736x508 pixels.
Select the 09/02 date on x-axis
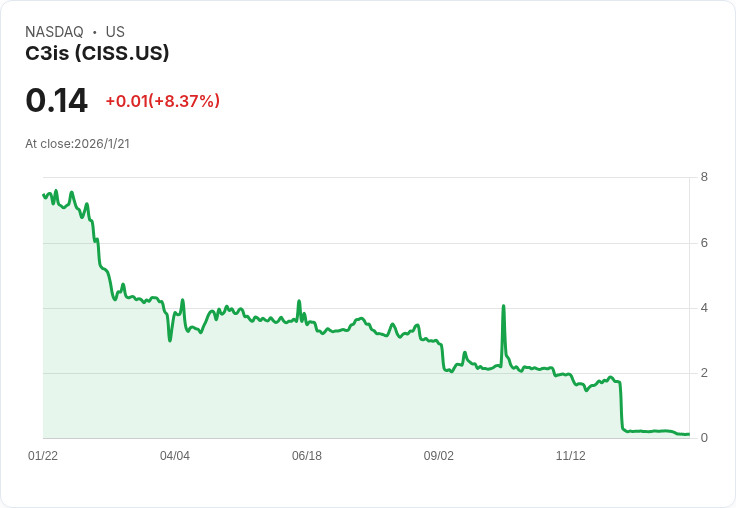tap(439, 456)
